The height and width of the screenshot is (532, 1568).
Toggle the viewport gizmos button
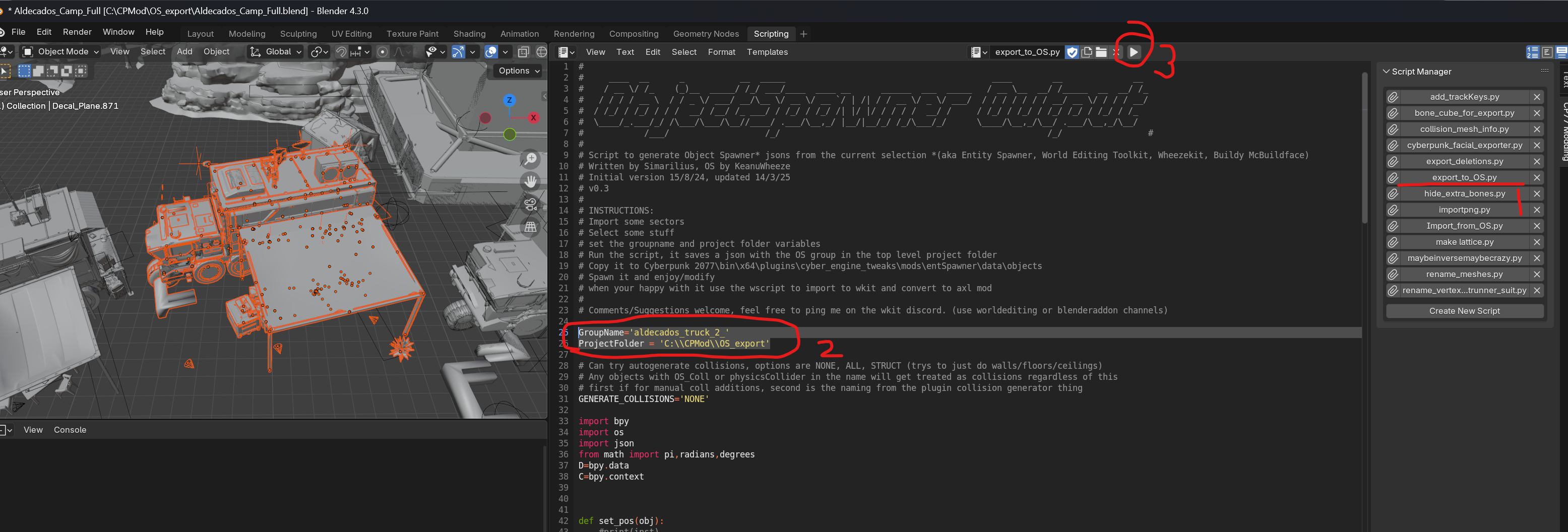458,52
